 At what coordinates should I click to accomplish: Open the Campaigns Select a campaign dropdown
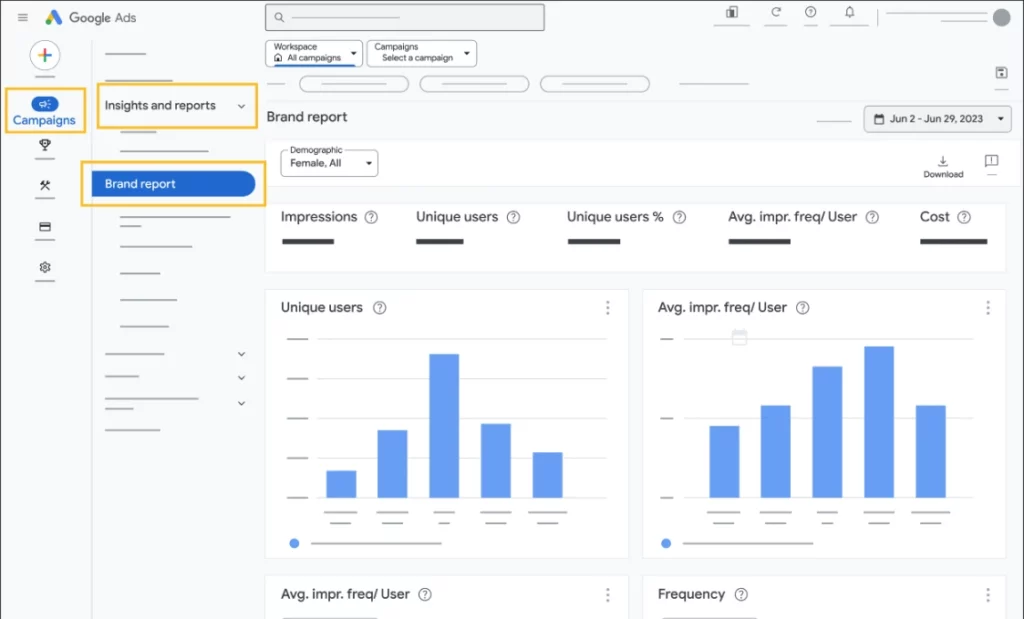pyautogui.click(x=422, y=54)
